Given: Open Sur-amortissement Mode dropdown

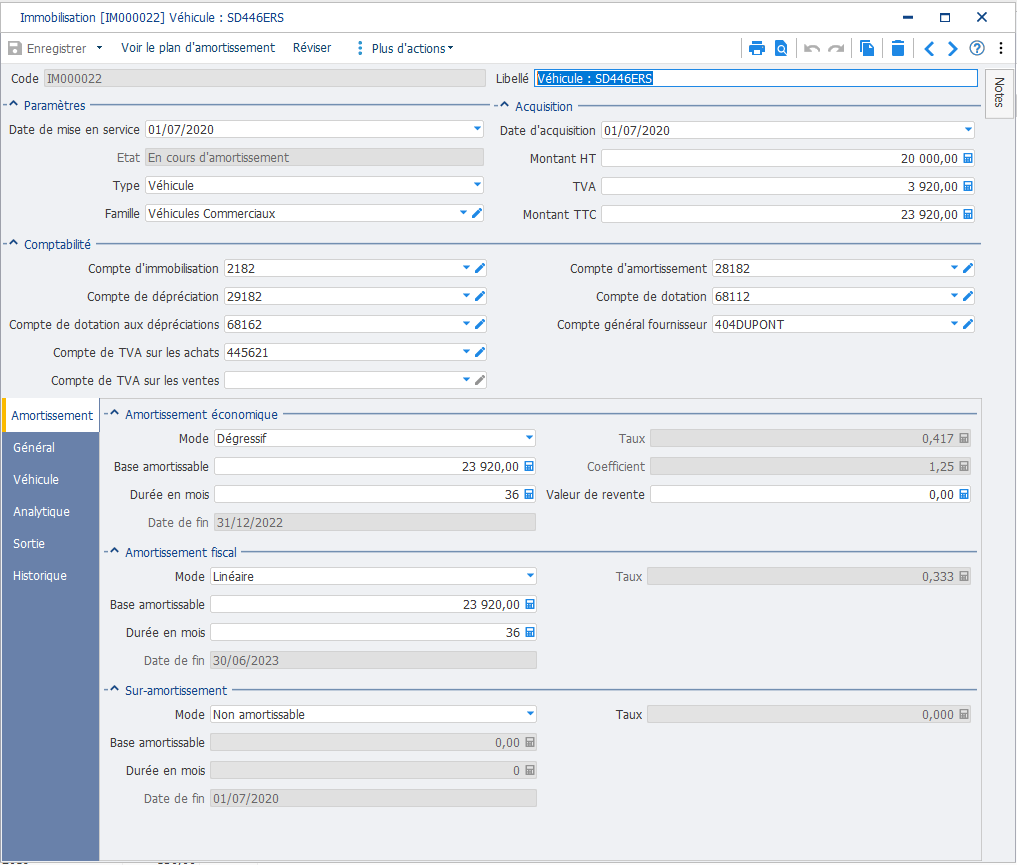Looking at the screenshot, I should point(530,714).
